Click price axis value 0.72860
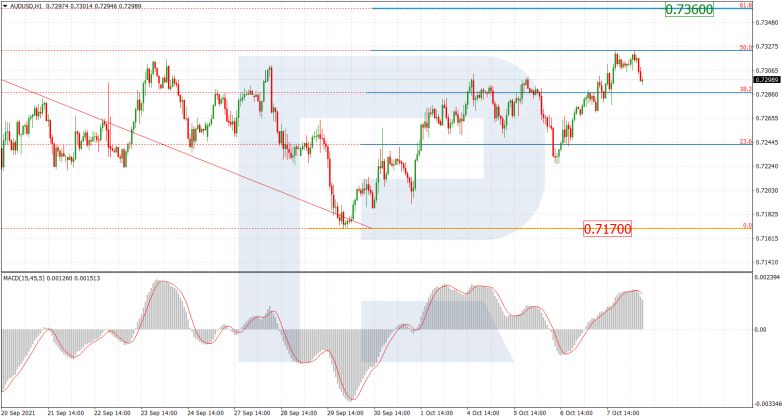Viewport: 782px width, 419px height. click(767, 95)
